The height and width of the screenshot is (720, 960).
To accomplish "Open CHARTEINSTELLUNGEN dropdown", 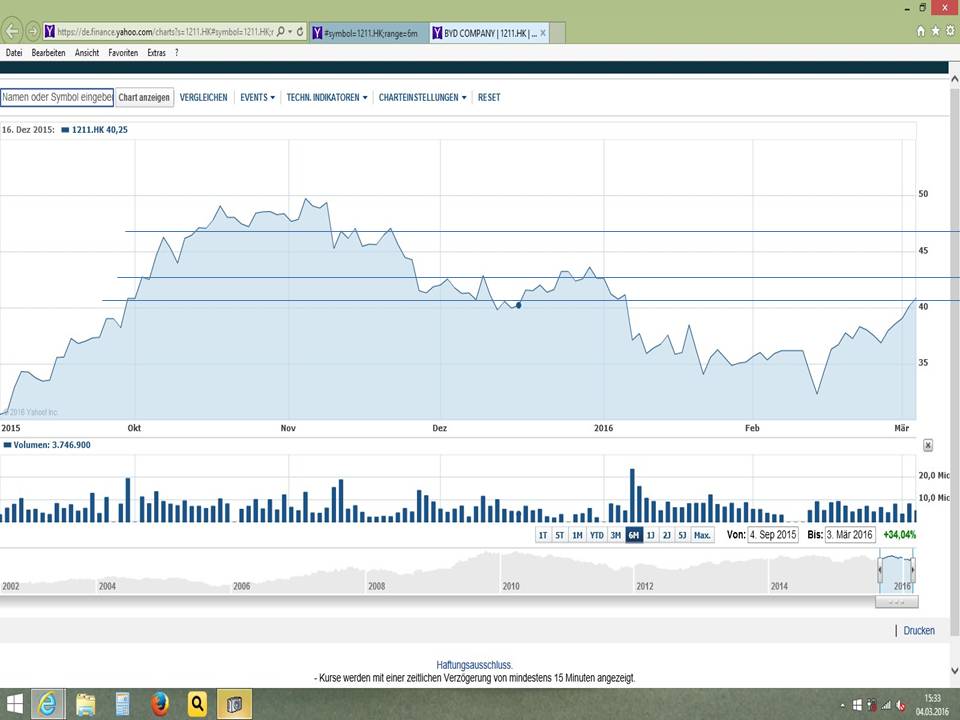I will 422,97.
